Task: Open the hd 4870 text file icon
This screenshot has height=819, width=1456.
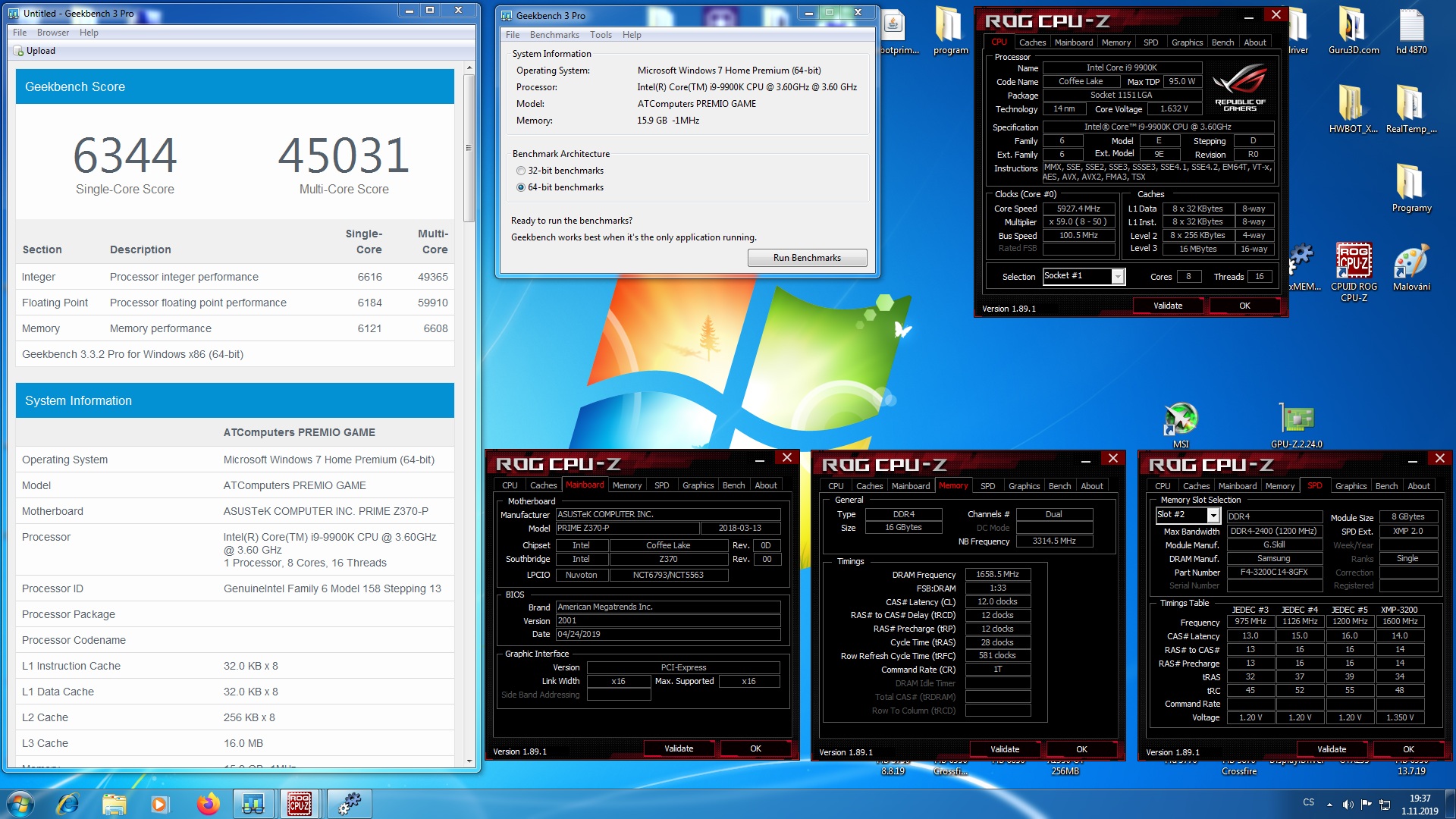Action: coord(1411,30)
